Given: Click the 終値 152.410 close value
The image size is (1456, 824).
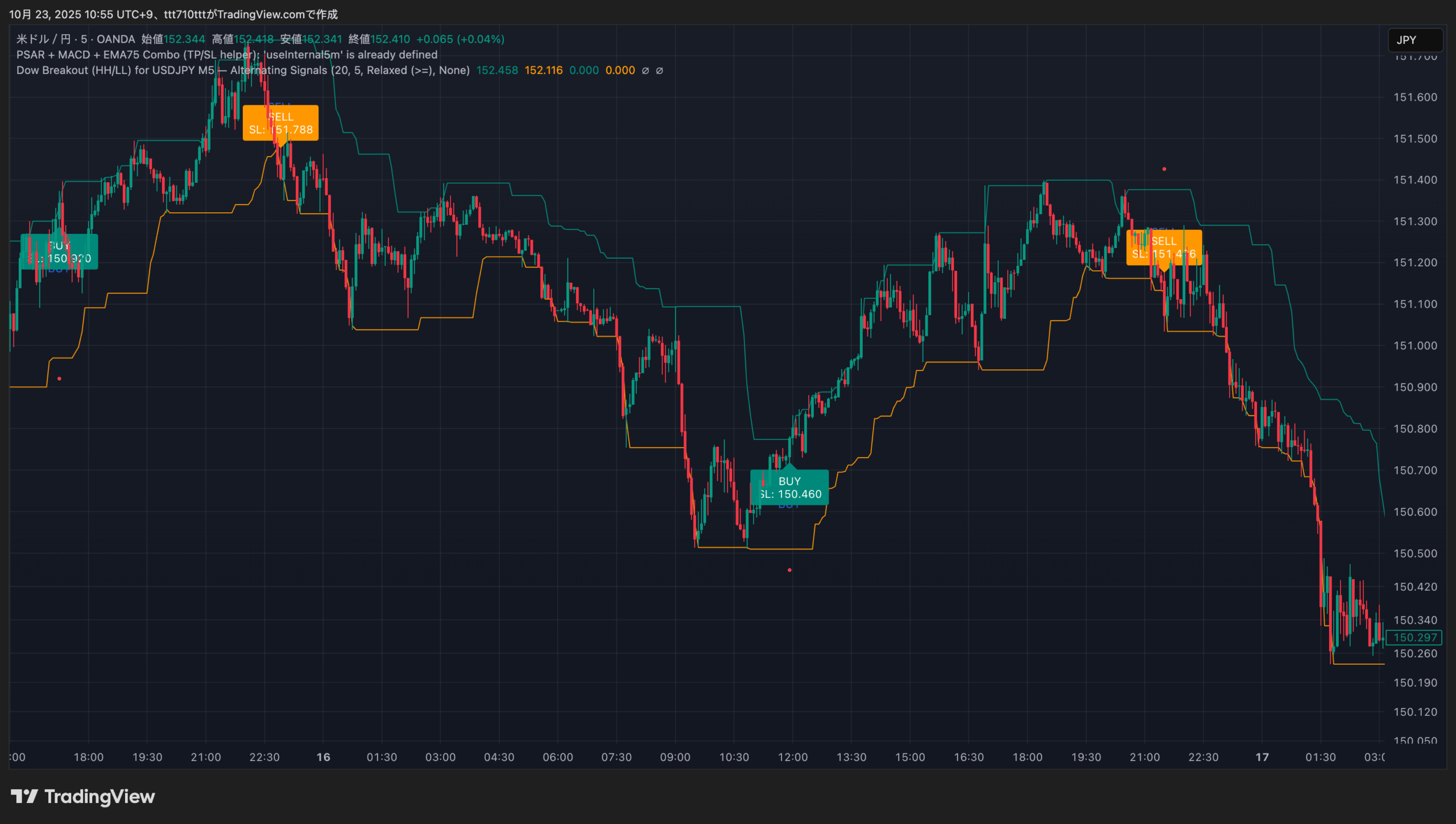Looking at the screenshot, I should 390,39.
